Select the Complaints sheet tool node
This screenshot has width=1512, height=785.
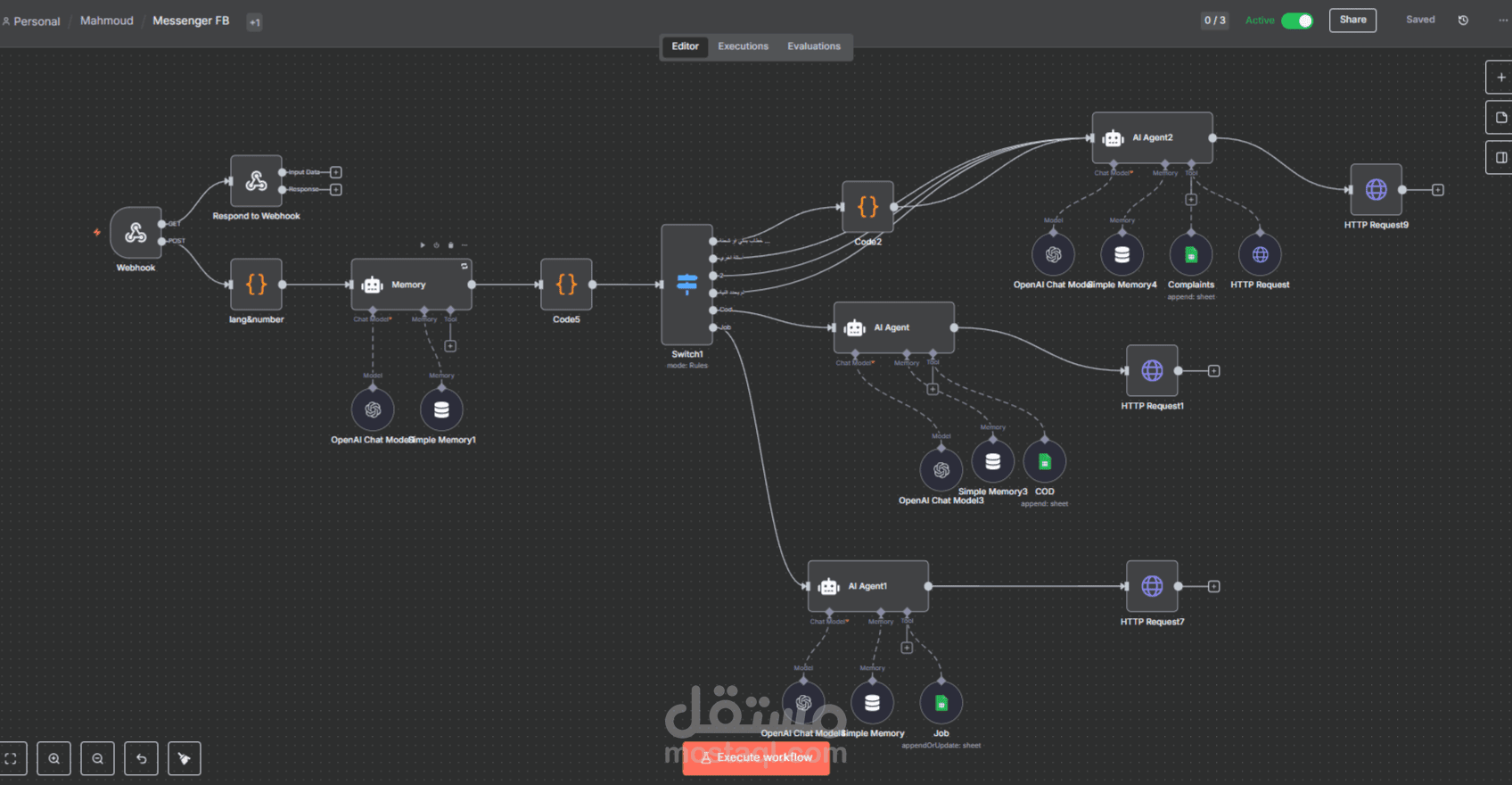1191,255
